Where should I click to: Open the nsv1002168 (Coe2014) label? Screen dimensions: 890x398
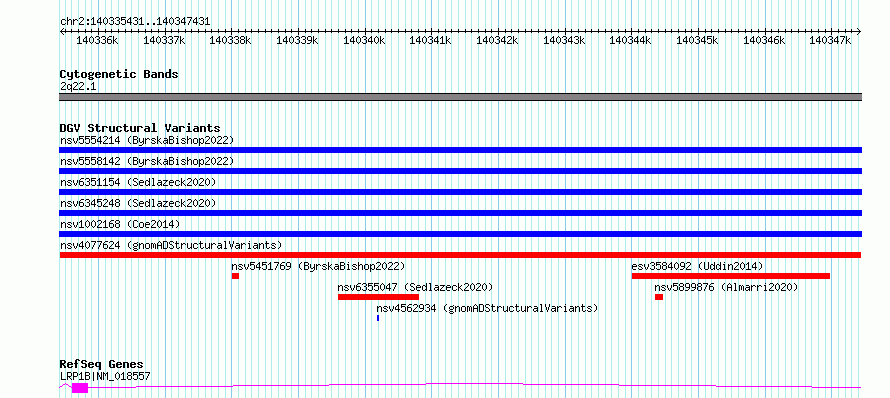120,224
